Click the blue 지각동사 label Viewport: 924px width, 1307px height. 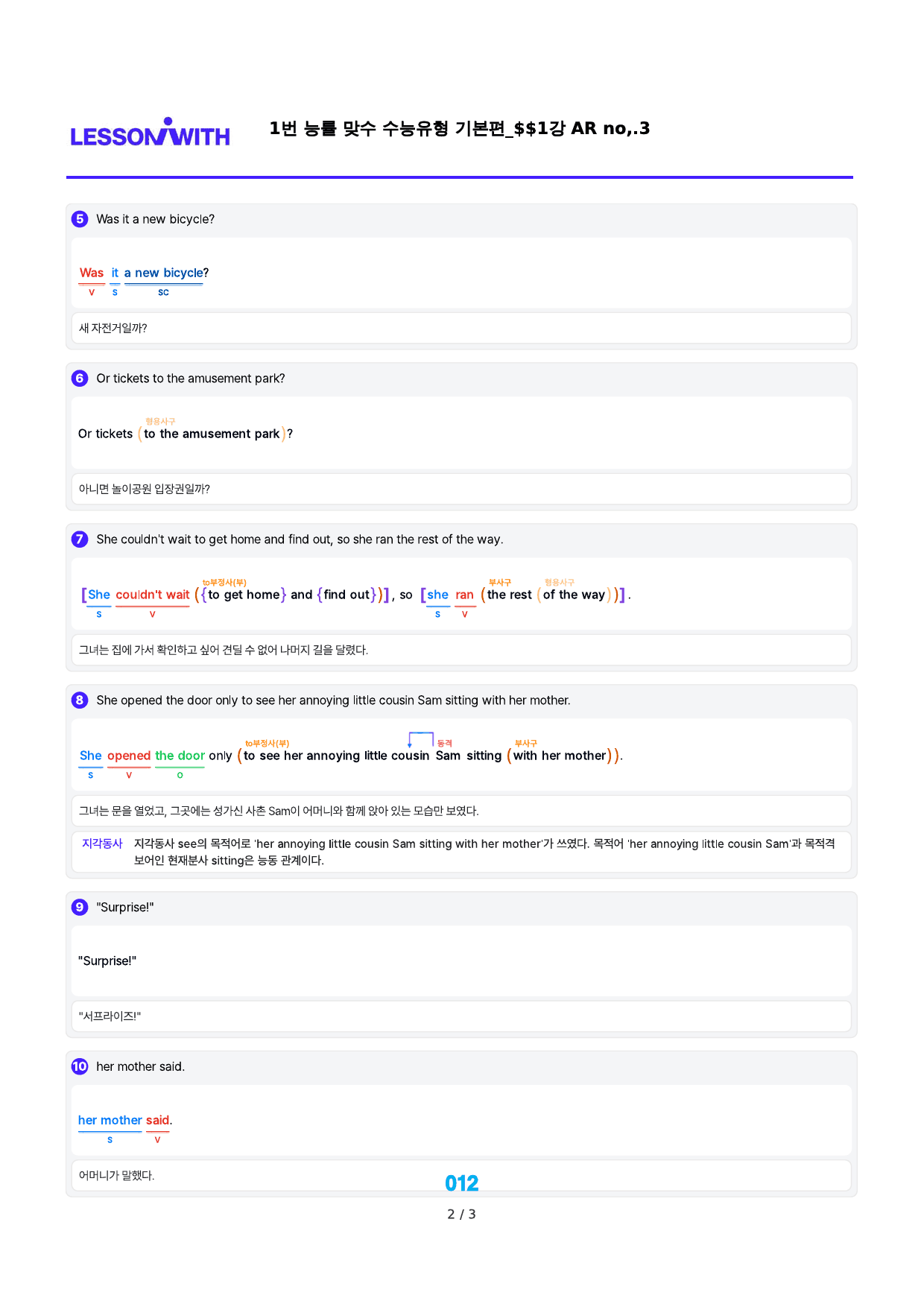click(x=102, y=844)
